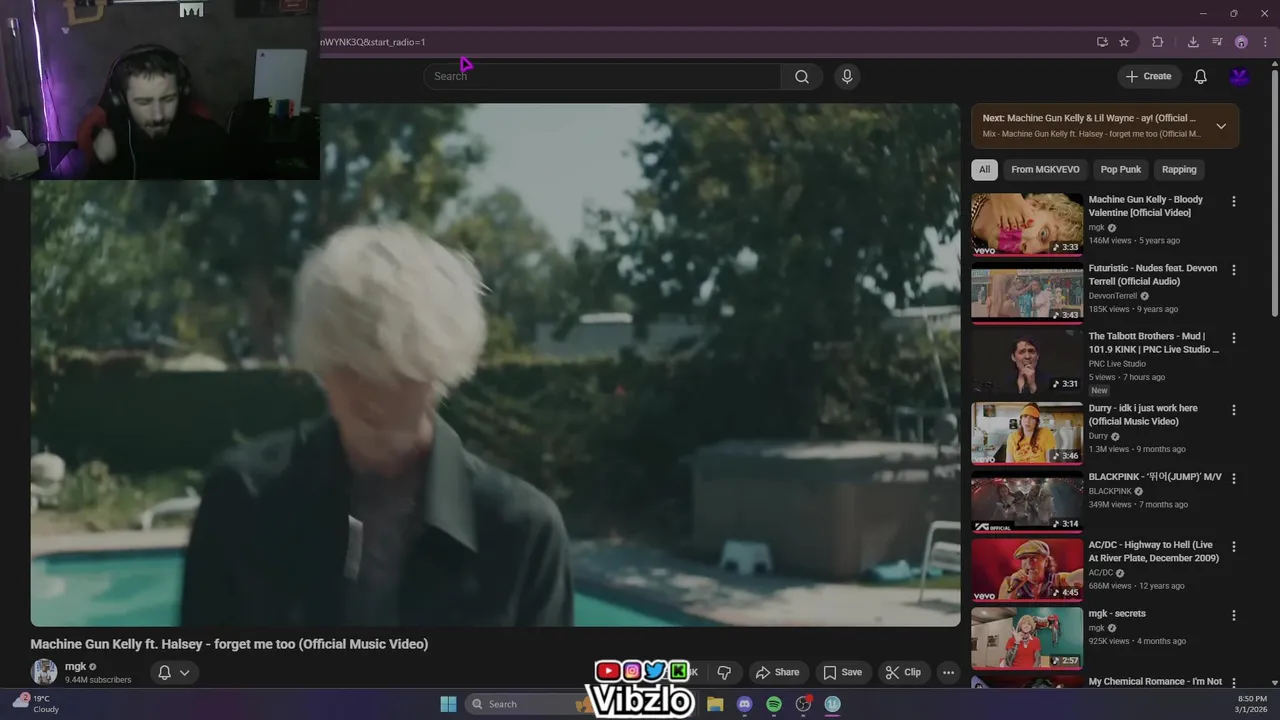The width and height of the screenshot is (1280, 720).
Task: Open Durry - idk i just work here title
Action: 1143,415
